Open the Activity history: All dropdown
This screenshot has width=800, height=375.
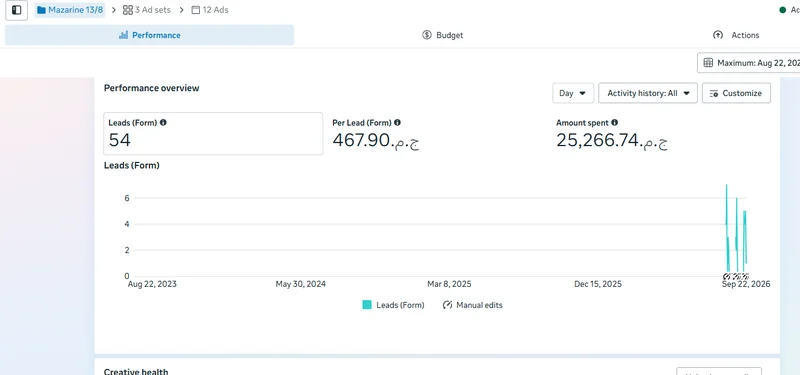(648, 93)
